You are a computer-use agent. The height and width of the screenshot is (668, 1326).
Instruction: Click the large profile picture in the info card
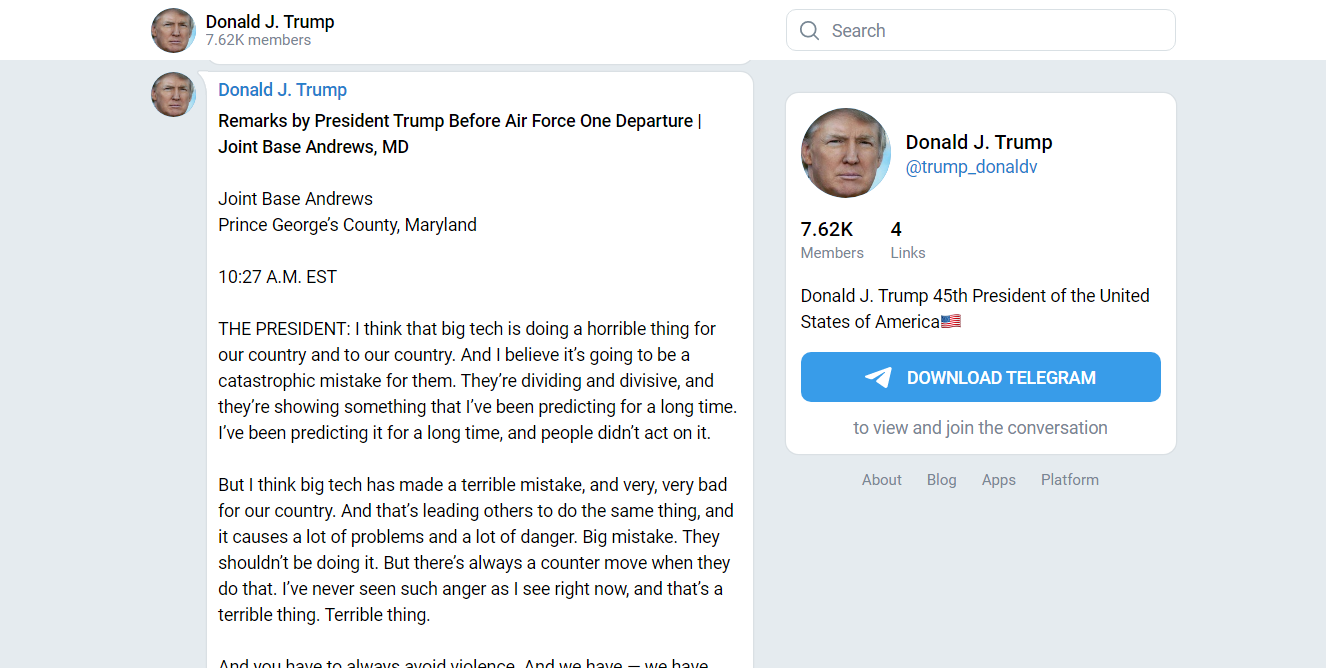click(845, 153)
